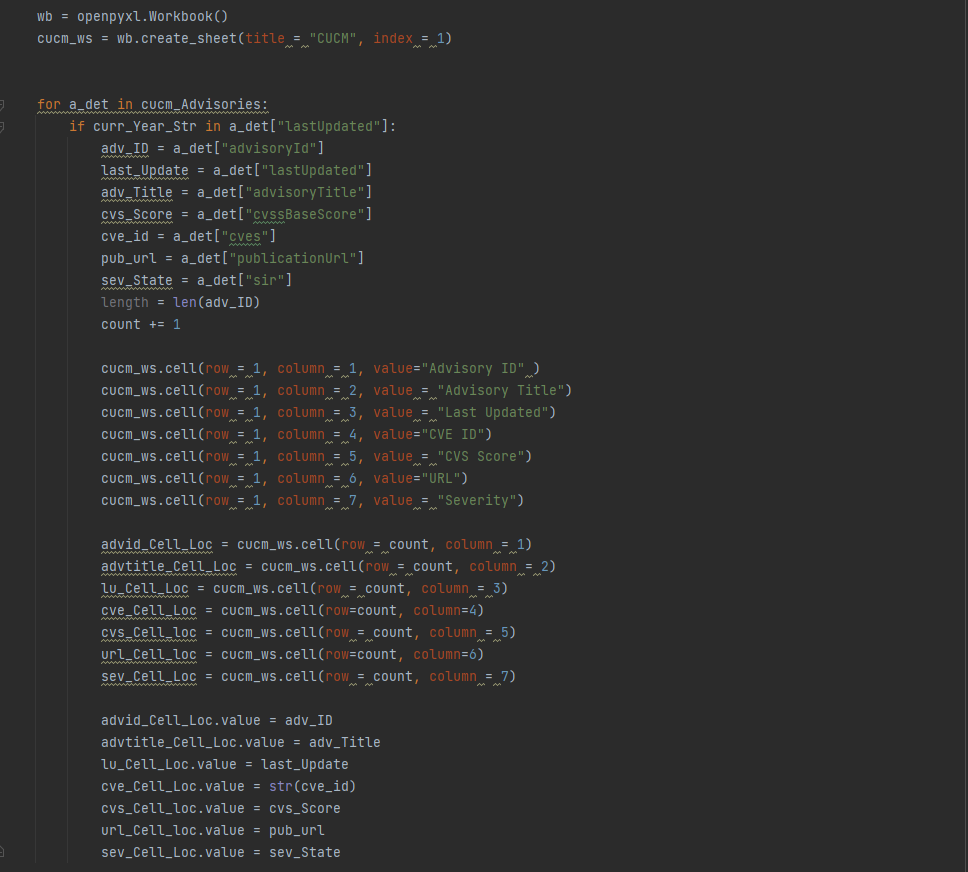Click the str(cve_id) function call
Viewport: 968px width, 872px height.
click(x=312, y=786)
